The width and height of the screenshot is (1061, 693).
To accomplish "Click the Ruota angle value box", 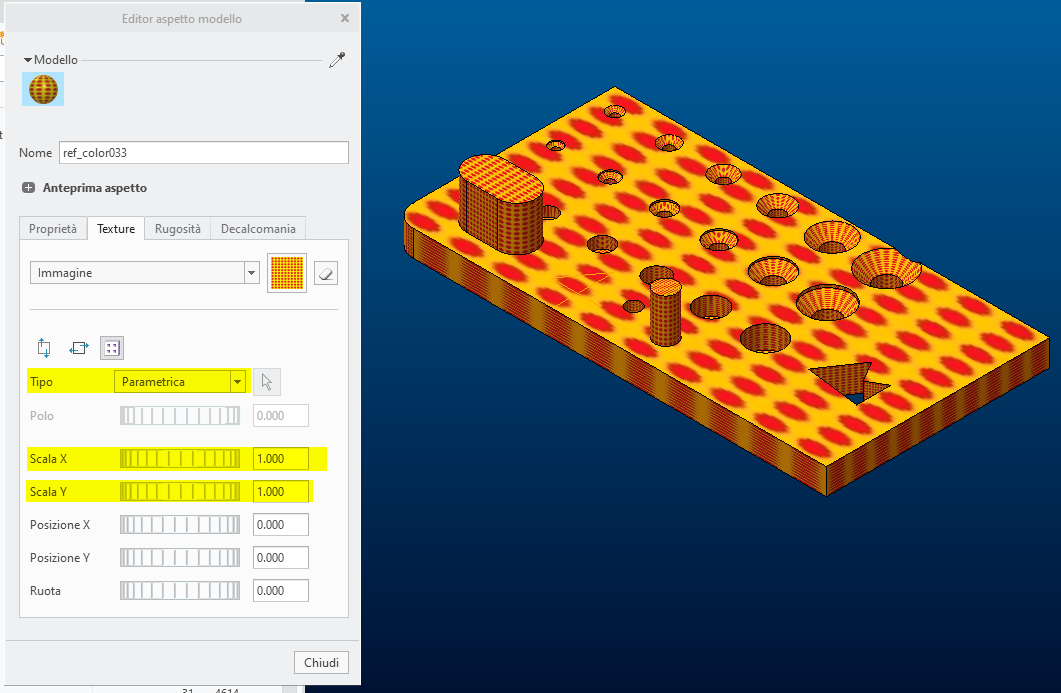I will [x=280, y=590].
